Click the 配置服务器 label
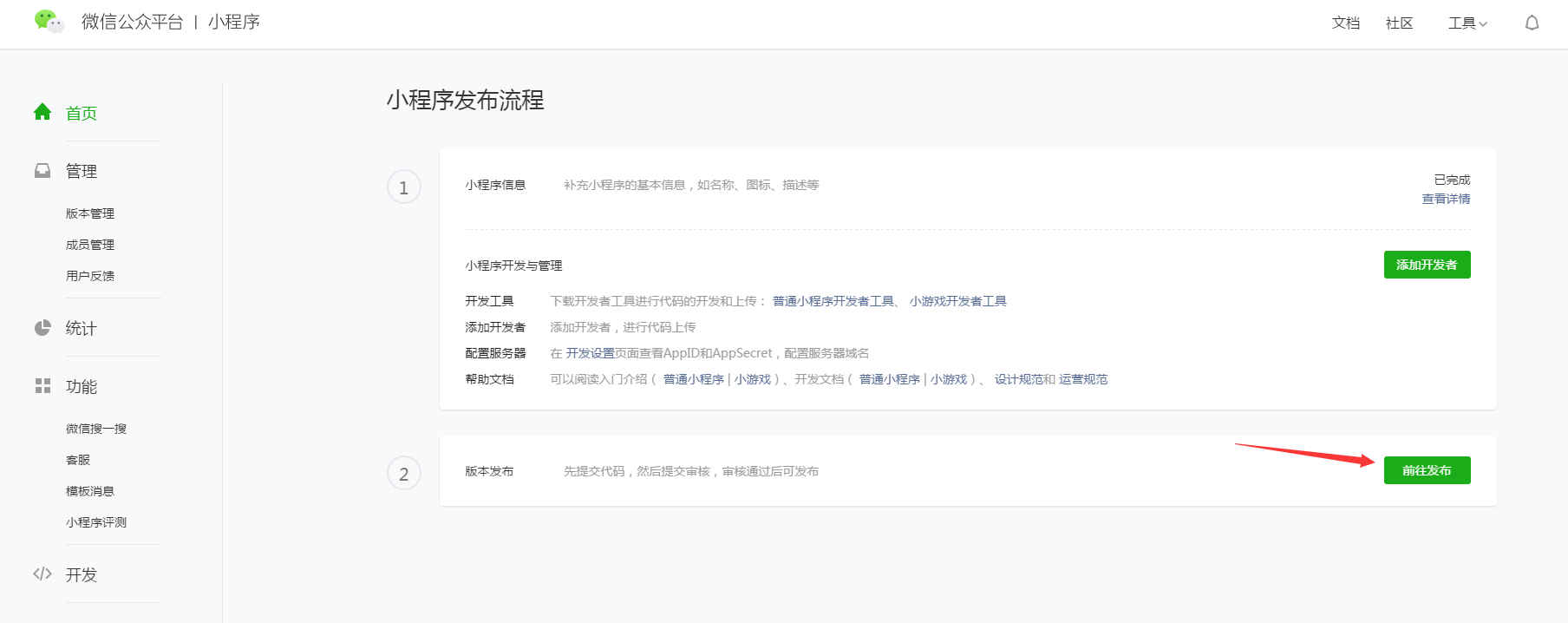This screenshot has width=1568, height=623. coord(496,353)
